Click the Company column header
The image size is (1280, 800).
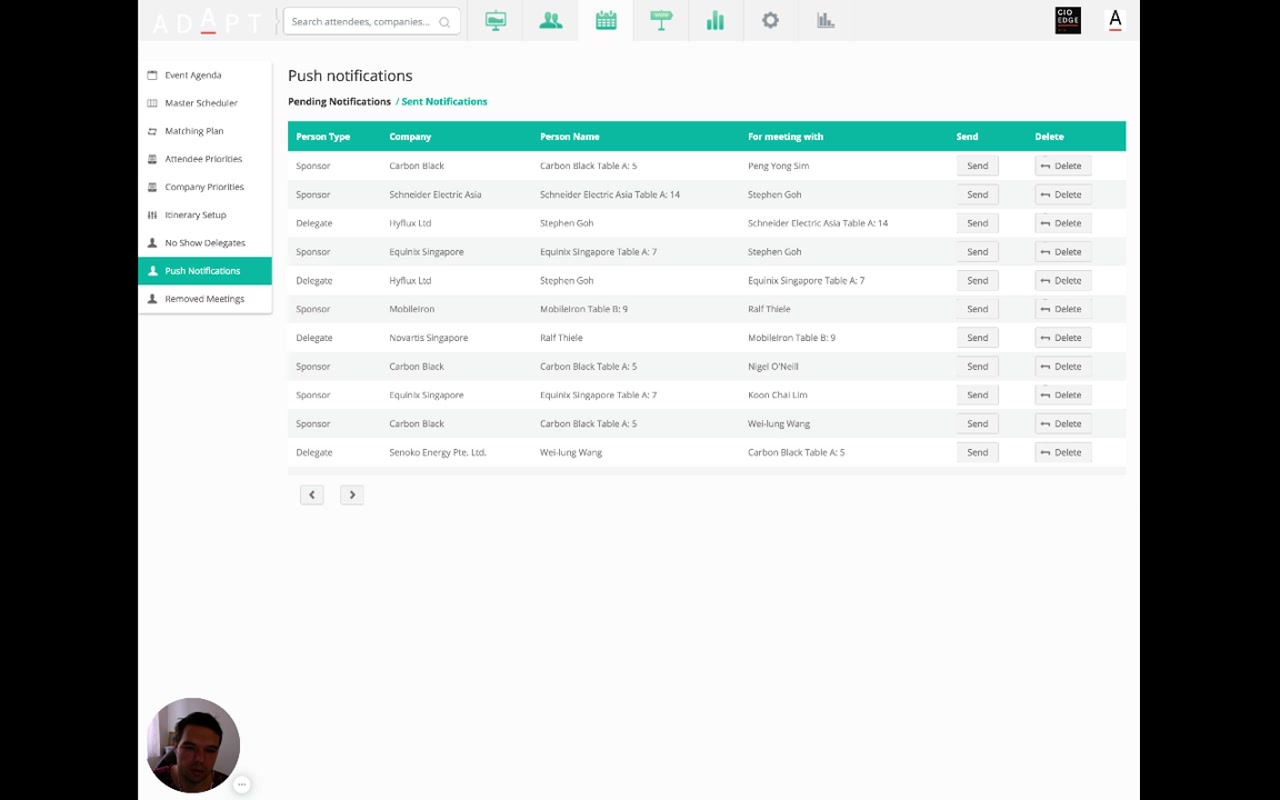click(x=410, y=137)
